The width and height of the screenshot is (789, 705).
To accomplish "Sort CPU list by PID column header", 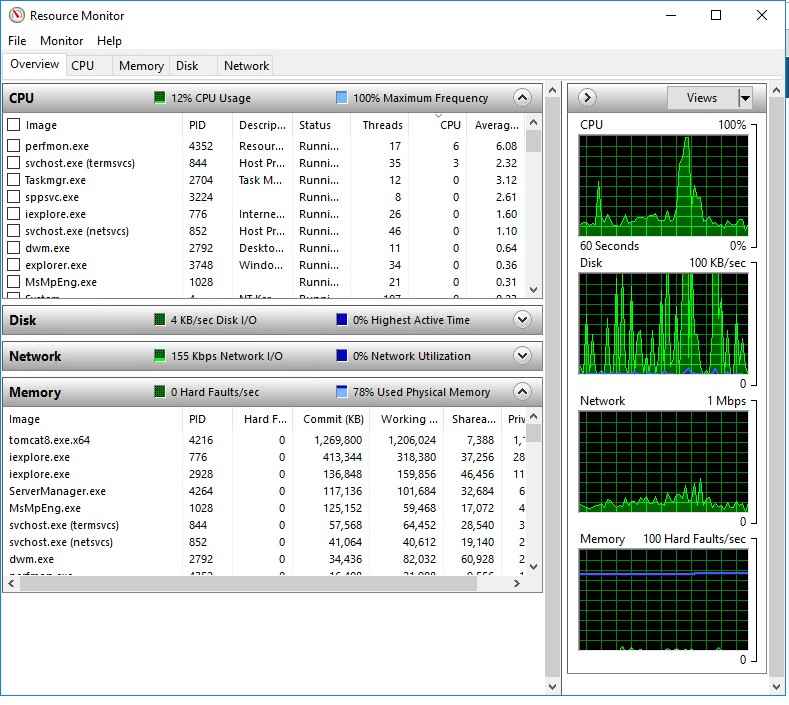I will coord(207,125).
